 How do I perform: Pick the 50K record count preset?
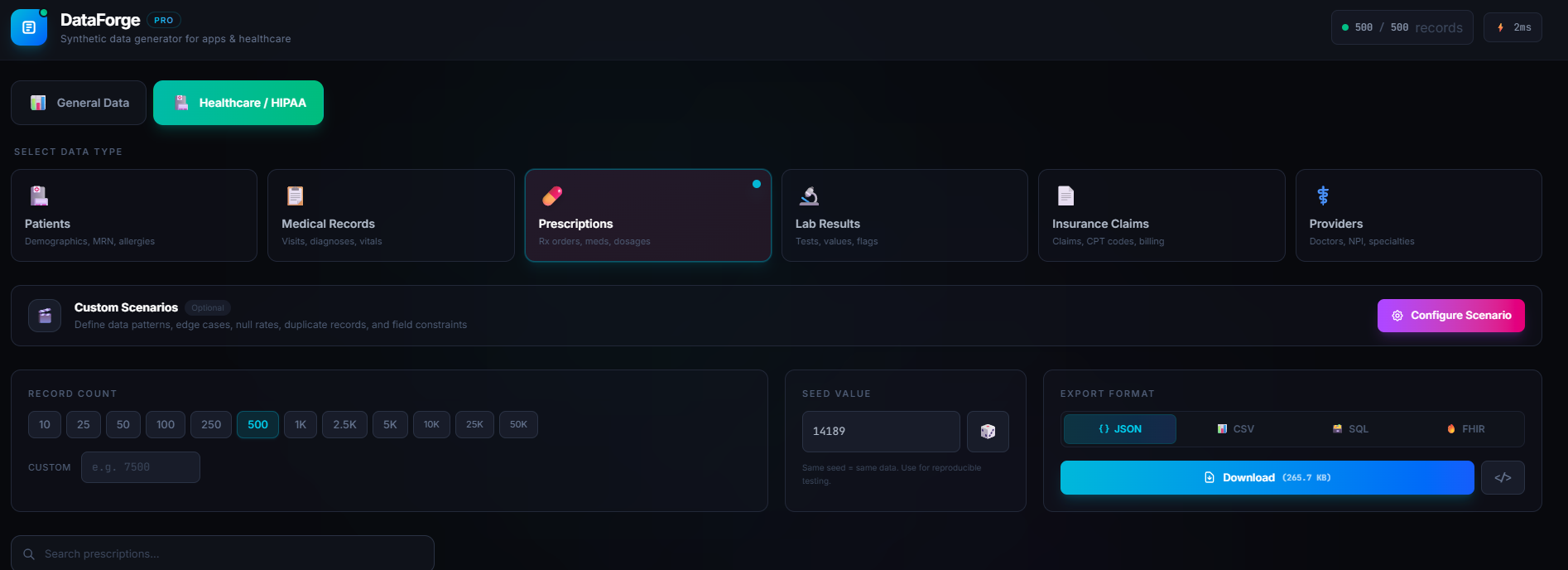pyautogui.click(x=518, y=425)
